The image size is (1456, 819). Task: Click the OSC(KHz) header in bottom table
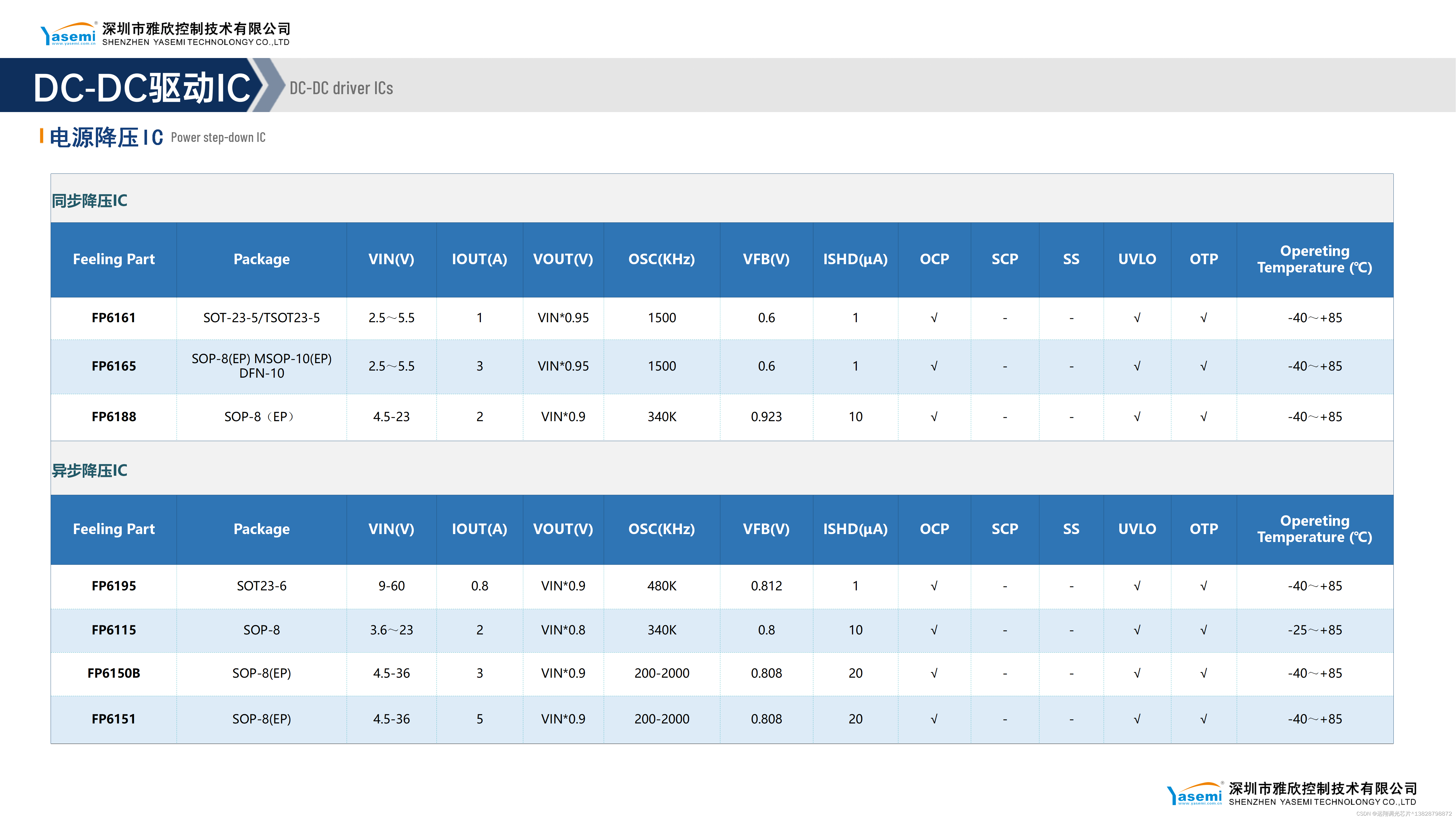click(661, 529)
